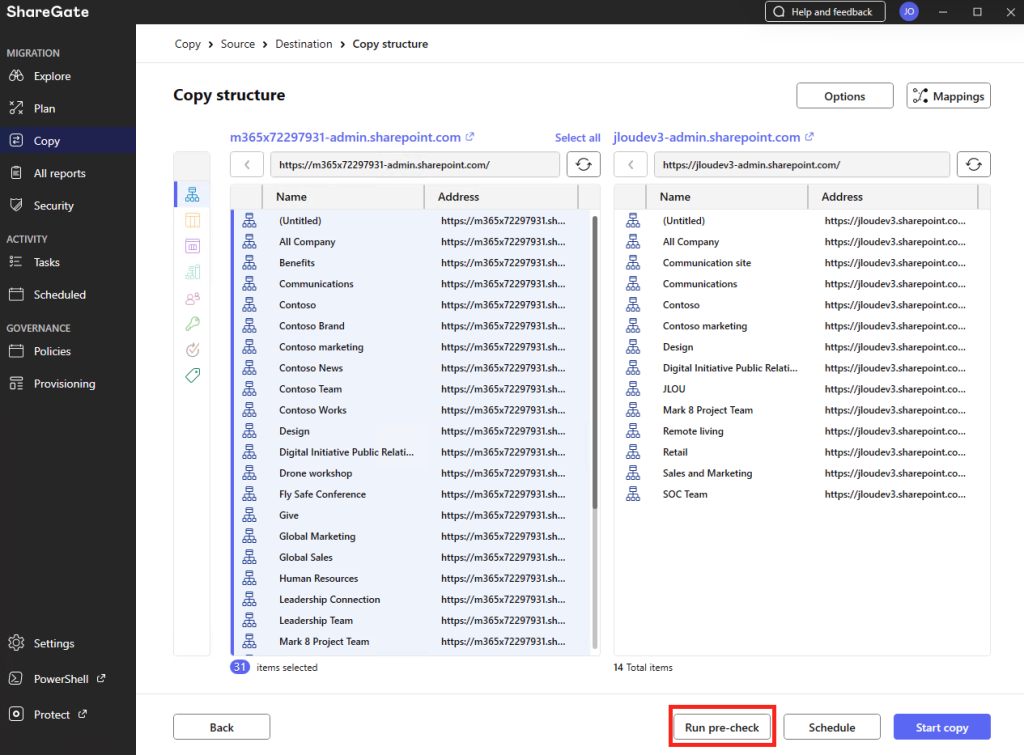The height and width of the screenshot is (755, 1024).
Task: Click the source list vertical scrollbar
Action: pyautogui.click(x=595, y=362)
